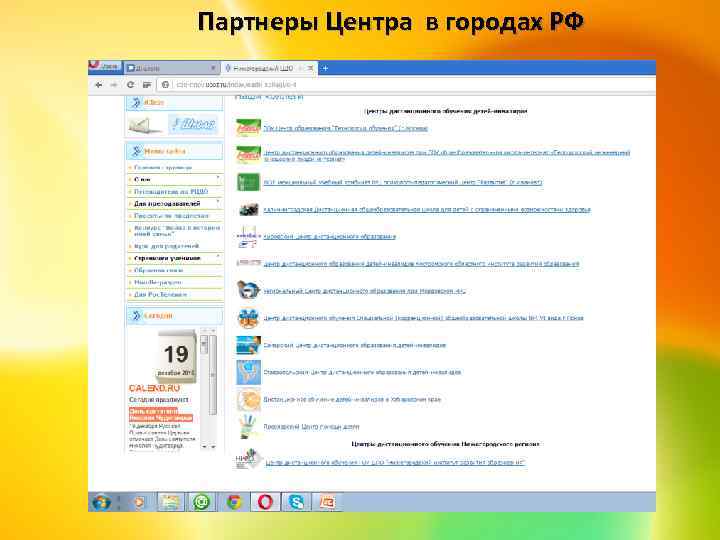Open the Нижегородский институт развития образования link
Screen dimensions: 720x540
click(395, 462)
